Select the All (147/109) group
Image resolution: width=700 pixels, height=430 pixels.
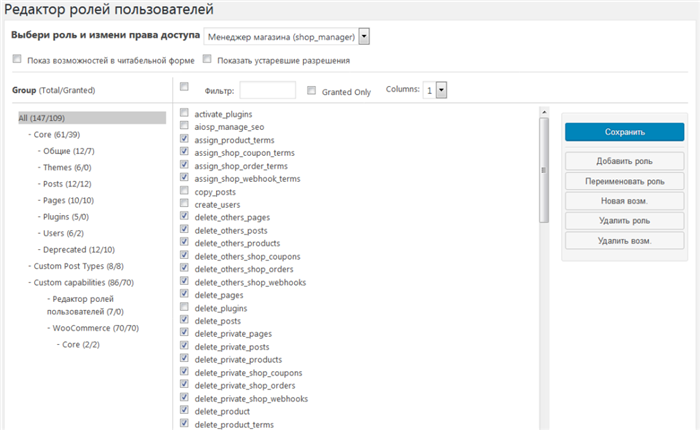92,118
